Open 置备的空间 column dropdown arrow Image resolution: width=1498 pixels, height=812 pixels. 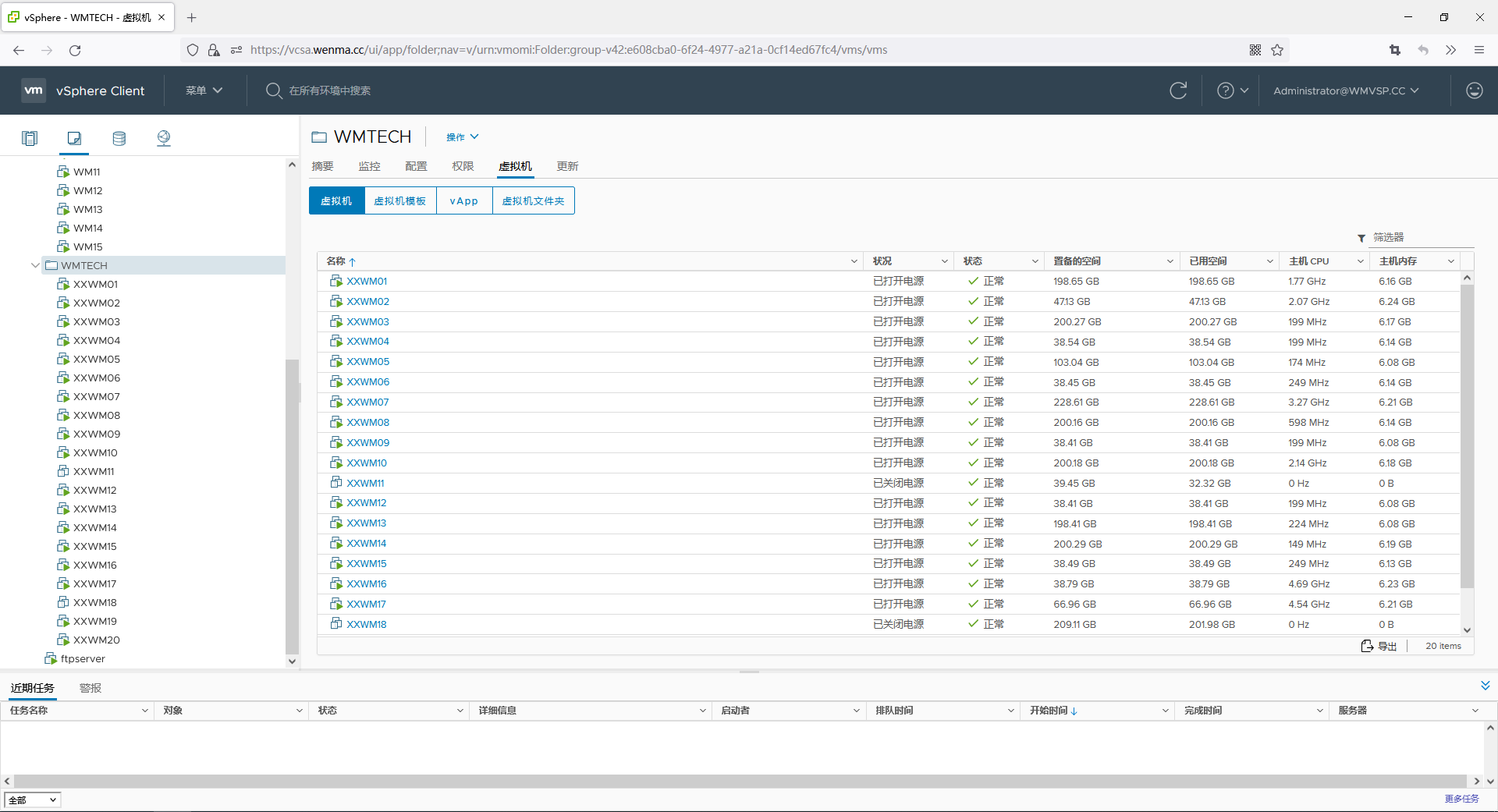(x=1170, y=261)
